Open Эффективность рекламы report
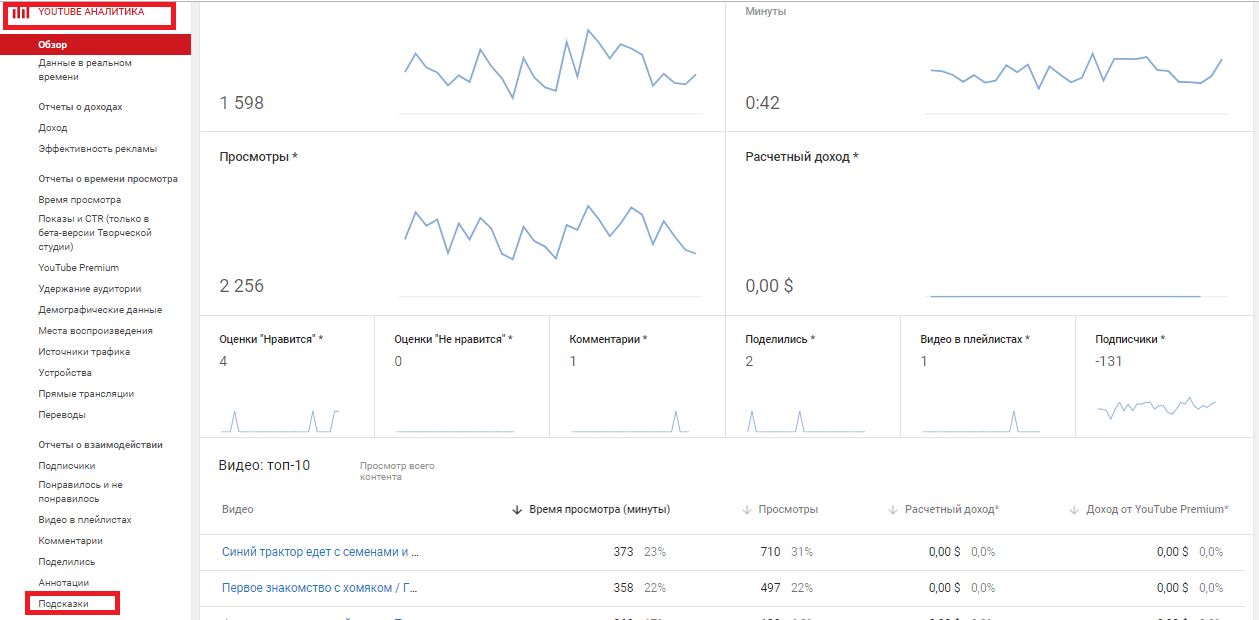Viewport: 1259px width, 620px height. coord(98,149)
